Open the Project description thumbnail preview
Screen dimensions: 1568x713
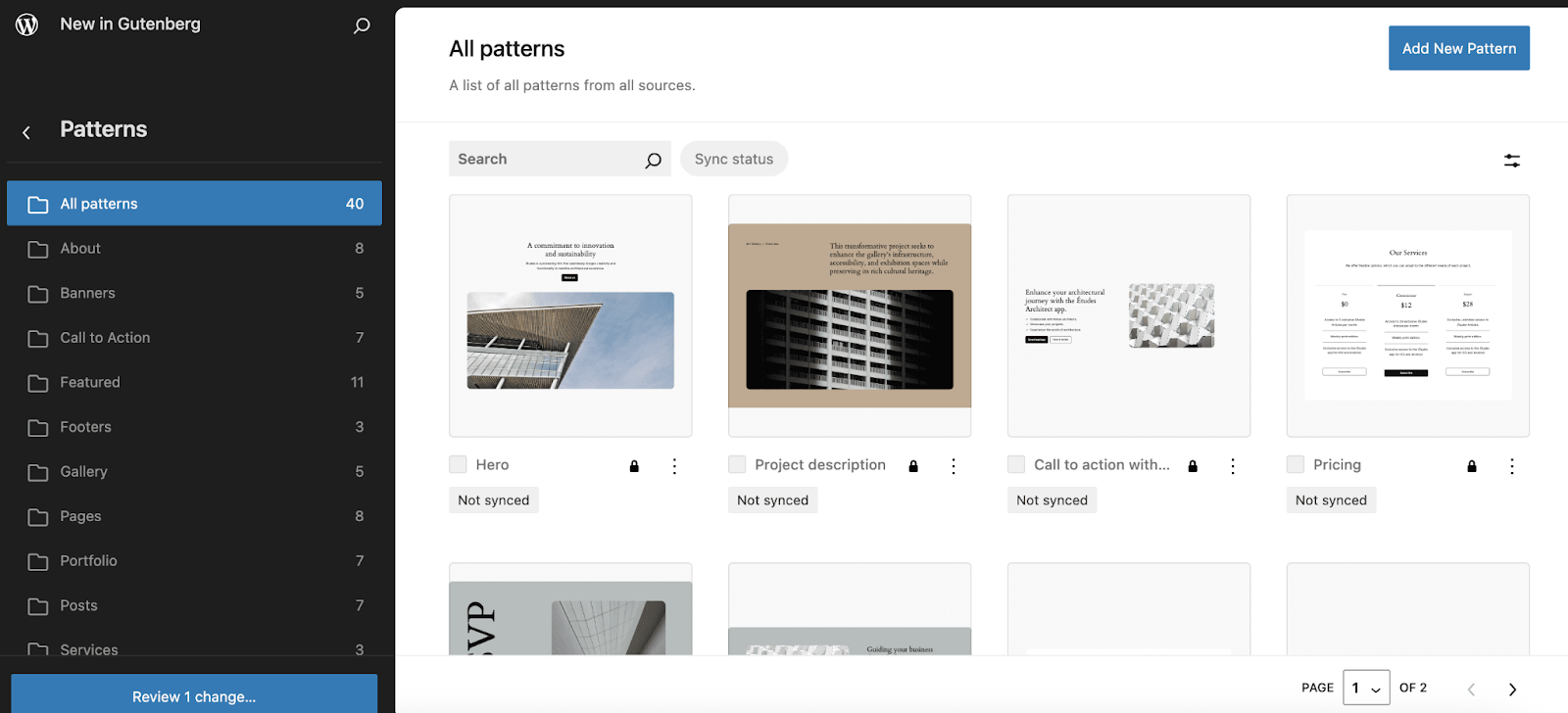point(850,315)
